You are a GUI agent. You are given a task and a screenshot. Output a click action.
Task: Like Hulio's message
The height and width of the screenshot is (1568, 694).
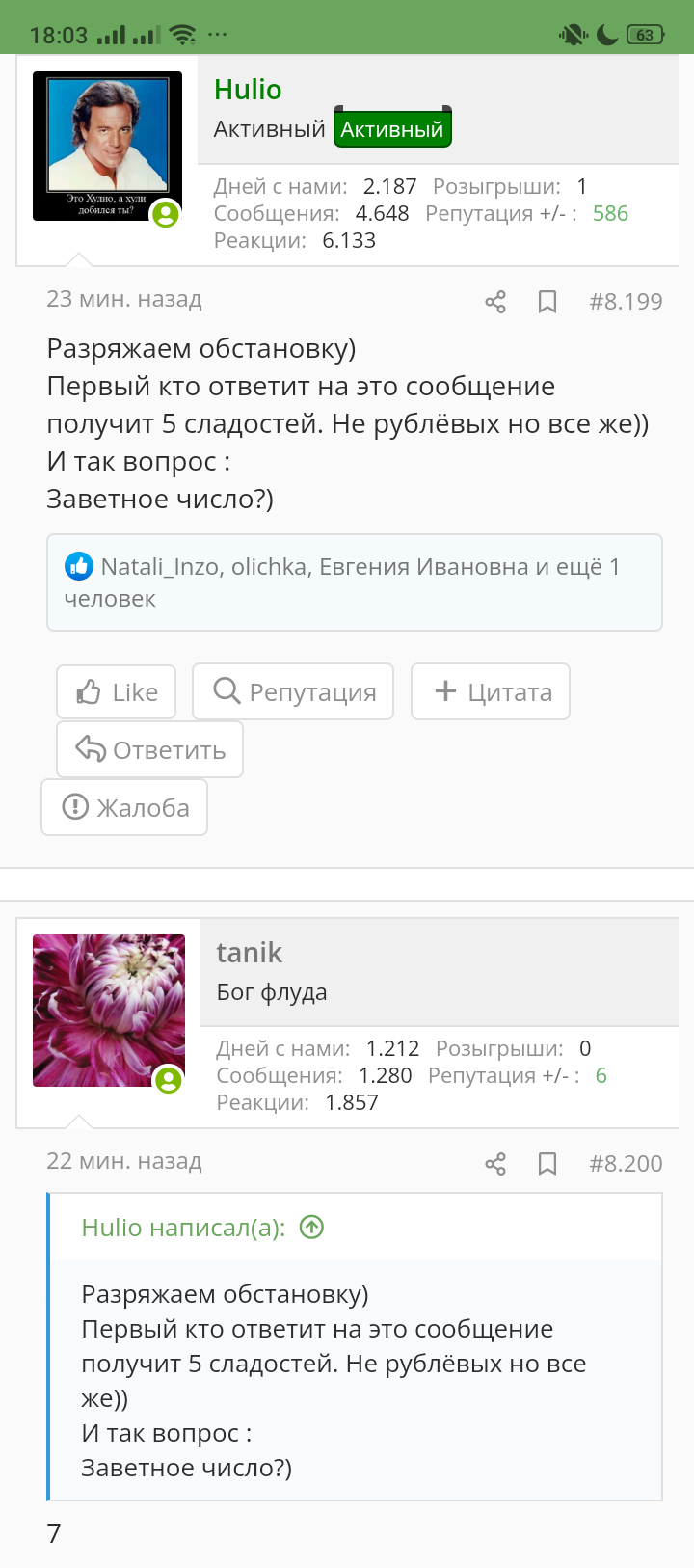point(117,692)
